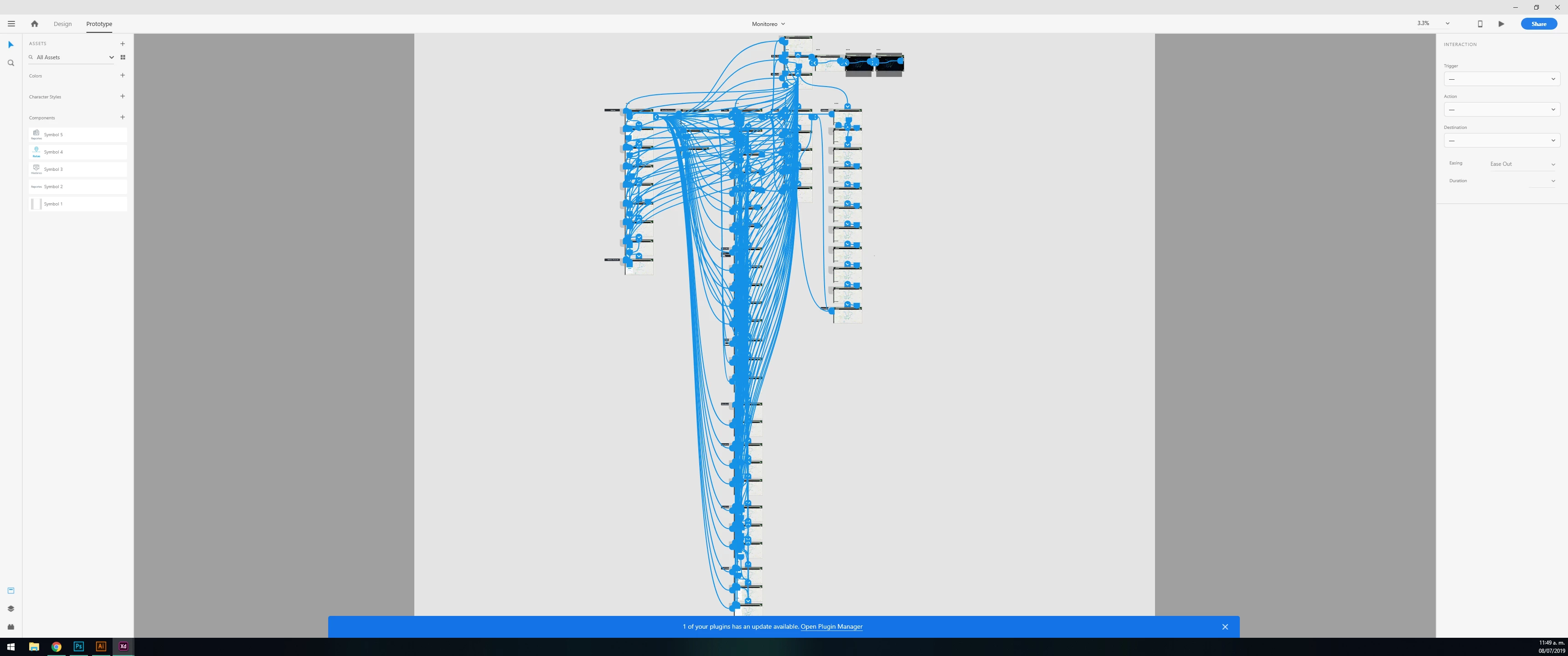Viewport: 1568px width, 656px height.
Task: Expand the Trigger dropdown
Action: 1501,79
